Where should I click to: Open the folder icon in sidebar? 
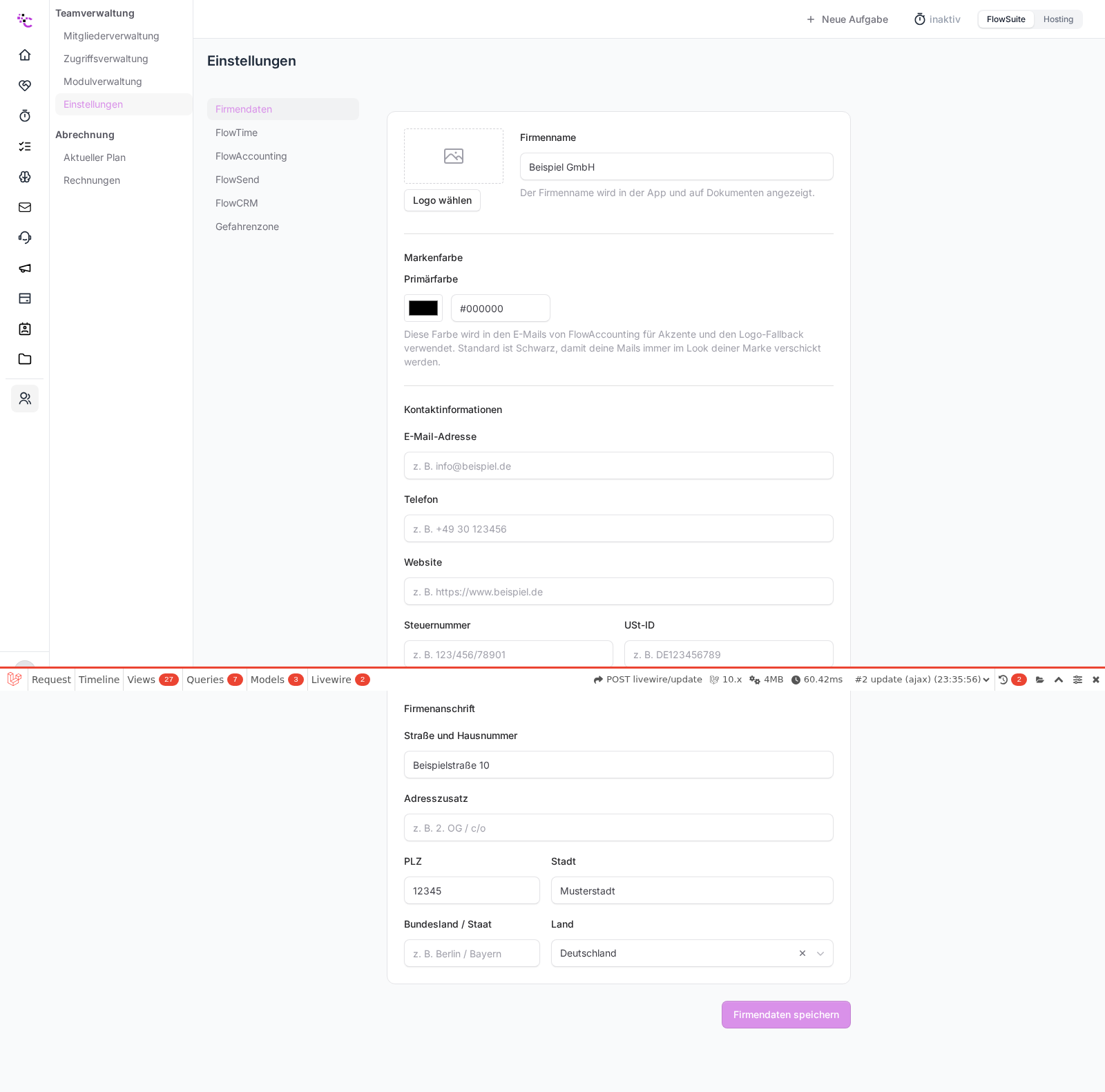click(25, 359)
